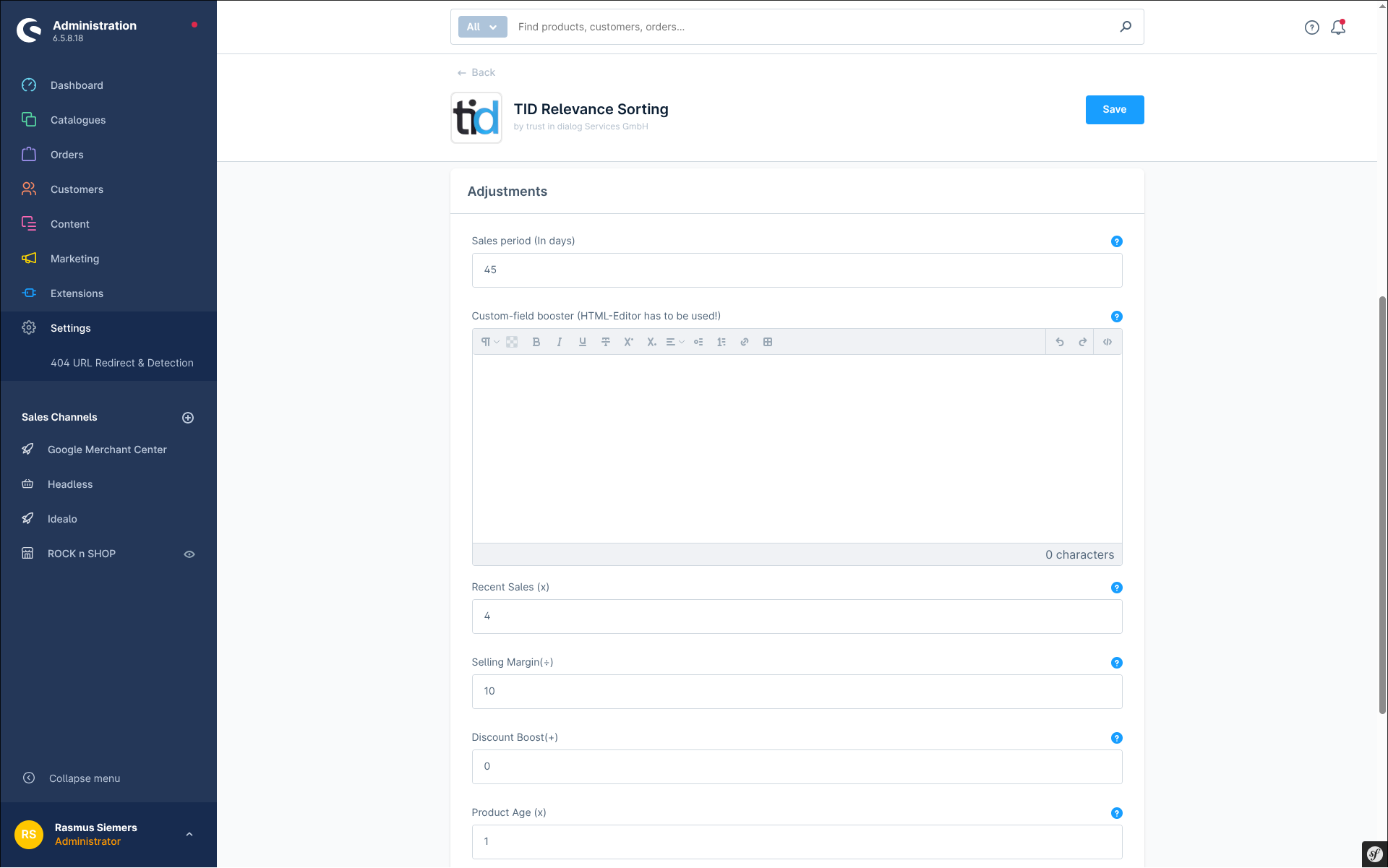
Task: Toggle underline formatting in the editor
Action: pyautogui.click(x=582, y=342)
